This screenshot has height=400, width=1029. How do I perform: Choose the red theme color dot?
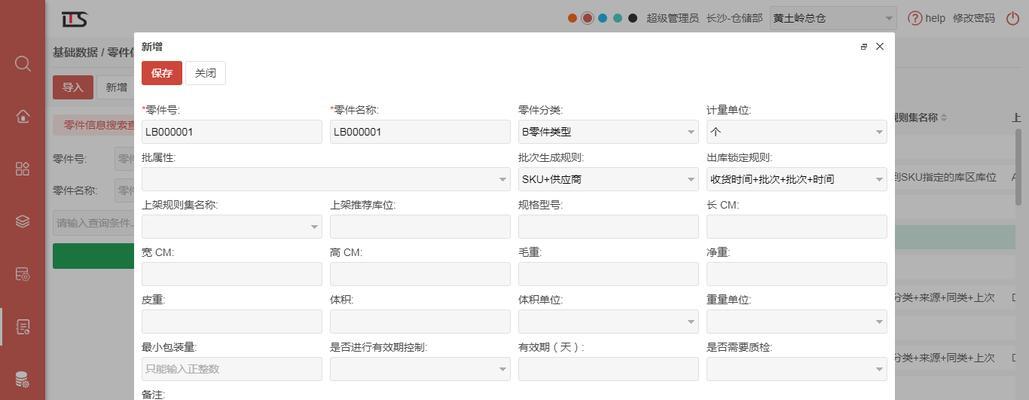[587, 18]
